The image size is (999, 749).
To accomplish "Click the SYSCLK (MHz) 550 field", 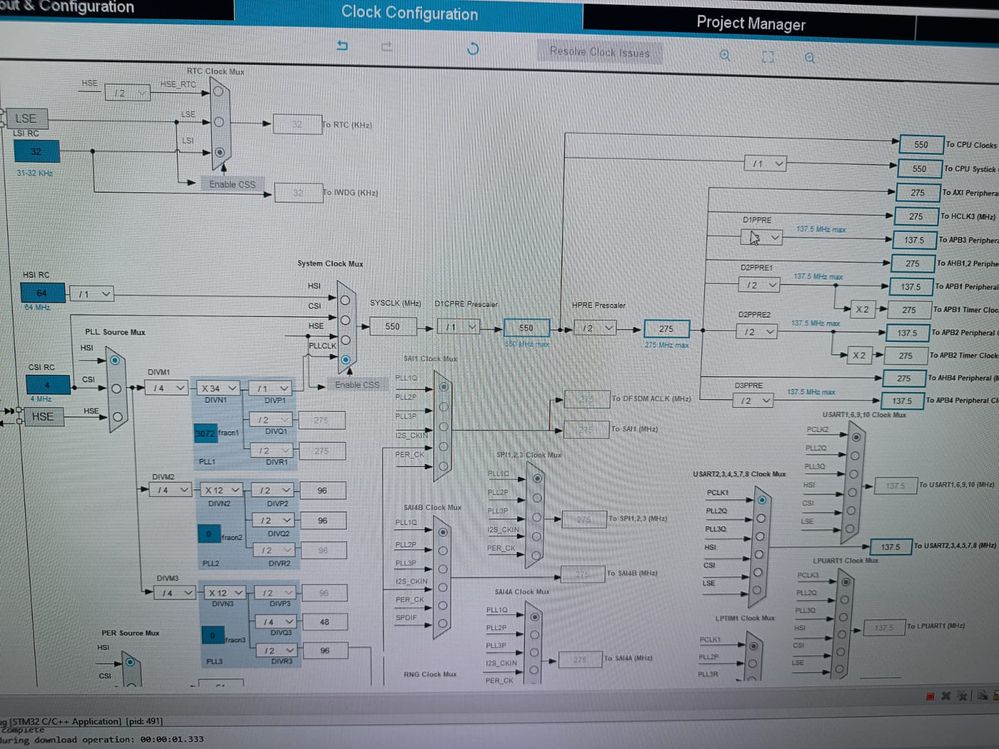I will tap(392, 326).
